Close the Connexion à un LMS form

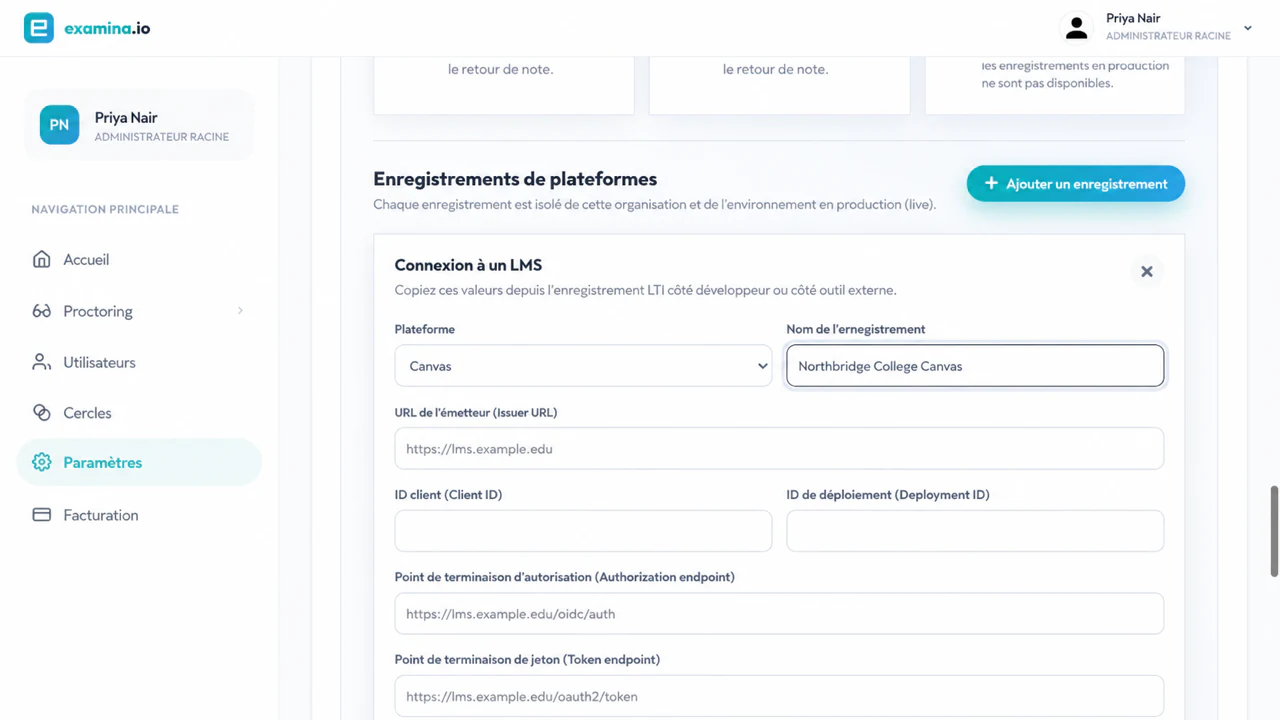tap(1147, 271)
